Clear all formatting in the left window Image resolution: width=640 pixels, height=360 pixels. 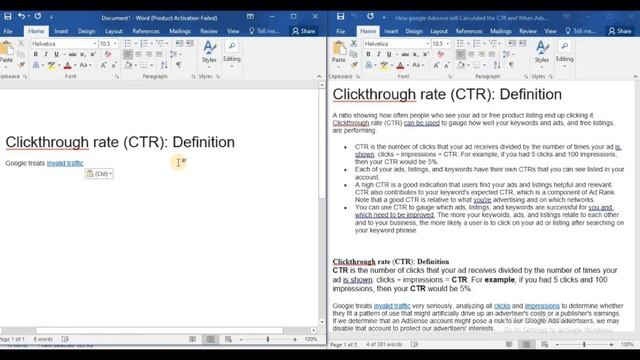click(x=108, y=54)
